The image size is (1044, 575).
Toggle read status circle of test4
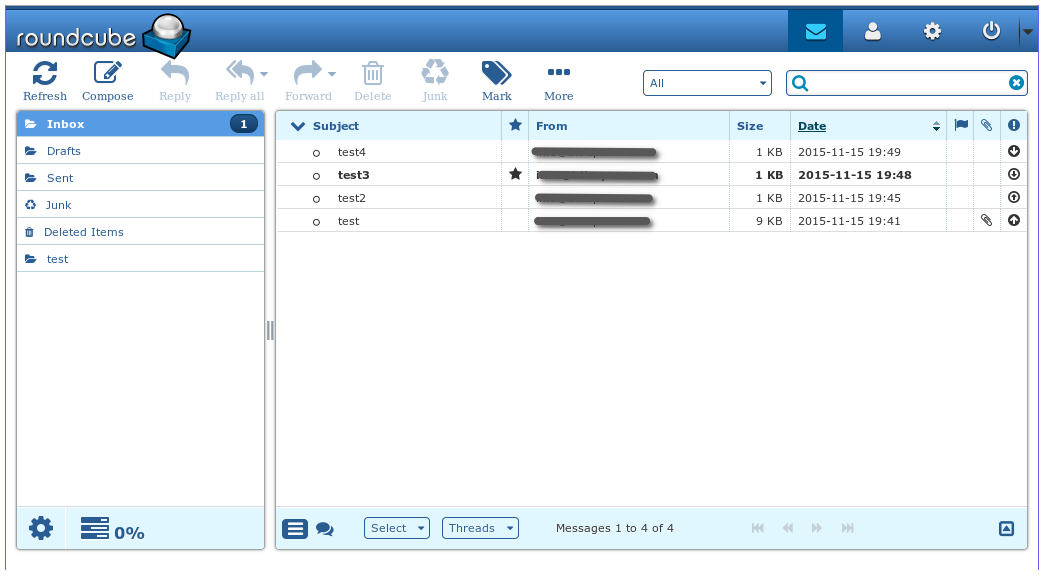(x=316, y=153)
